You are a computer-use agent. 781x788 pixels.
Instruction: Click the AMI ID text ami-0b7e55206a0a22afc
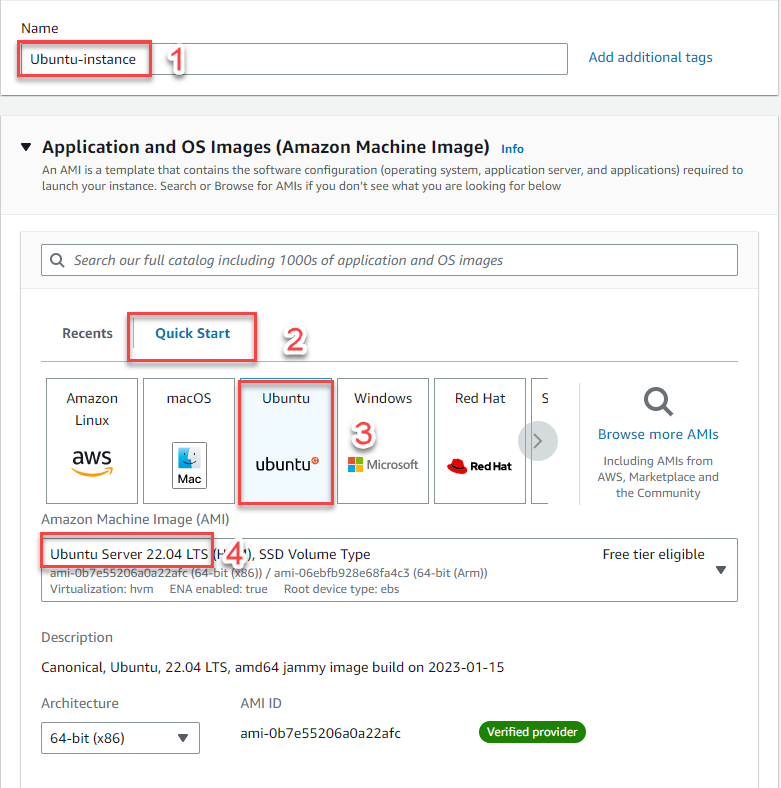pos(321,733)
